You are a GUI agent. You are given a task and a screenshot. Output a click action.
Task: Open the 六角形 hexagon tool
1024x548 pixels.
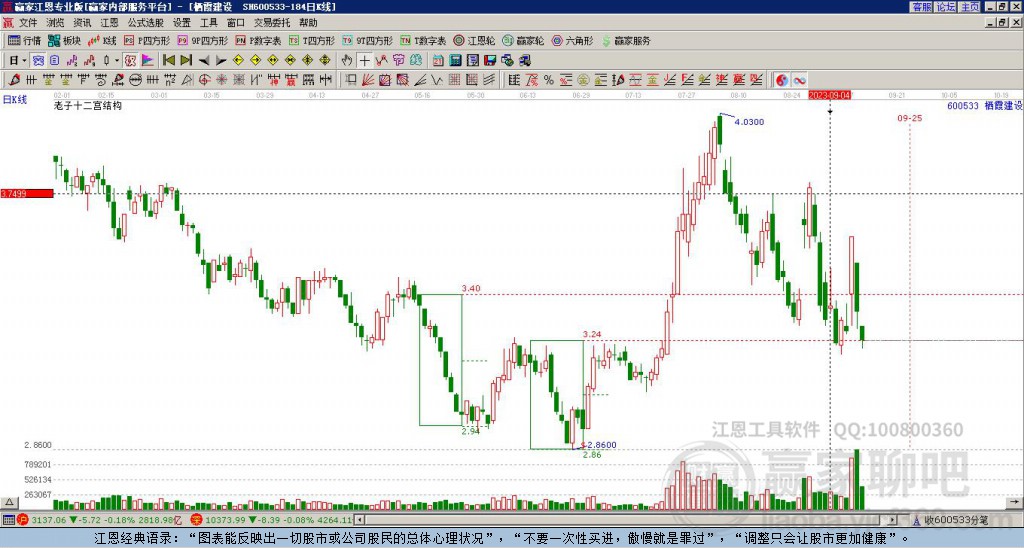coord(572,40)
